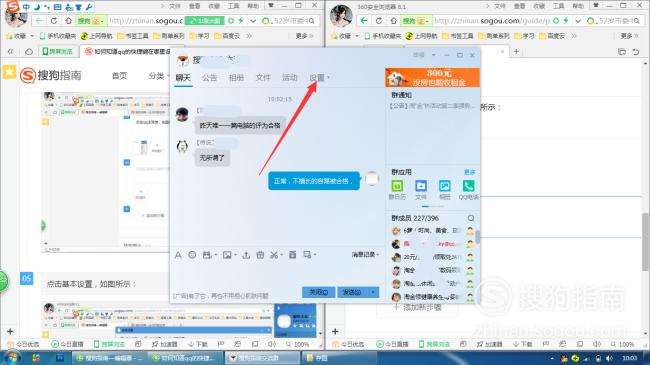Viewport: 650px width, 365px height.
Task: Open 消息记录 dropdown
Action: (x=366, y=254)
